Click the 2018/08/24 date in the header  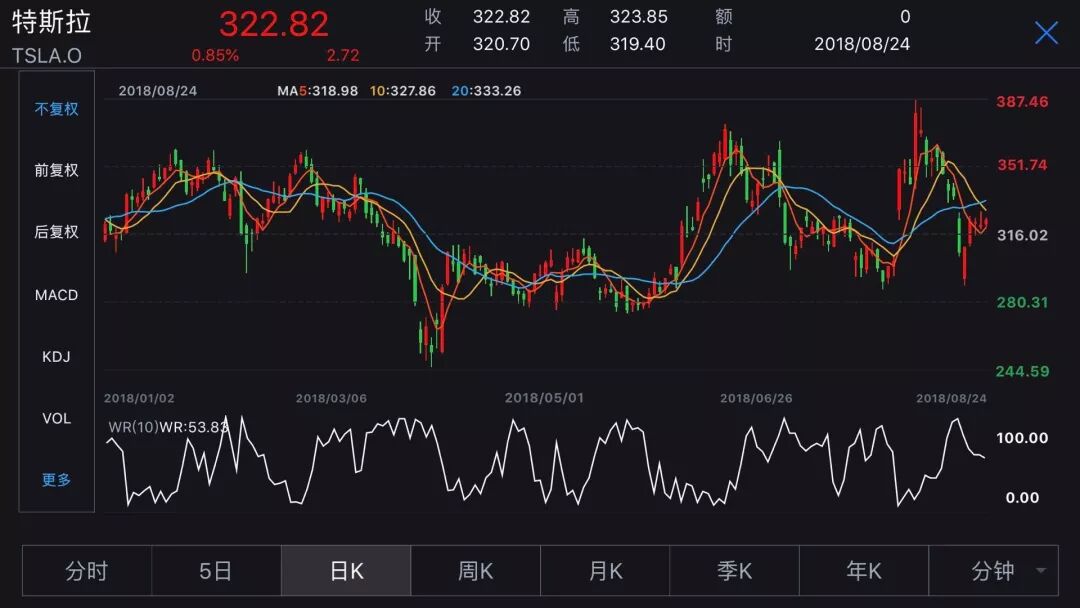click(x=862, y=44)
